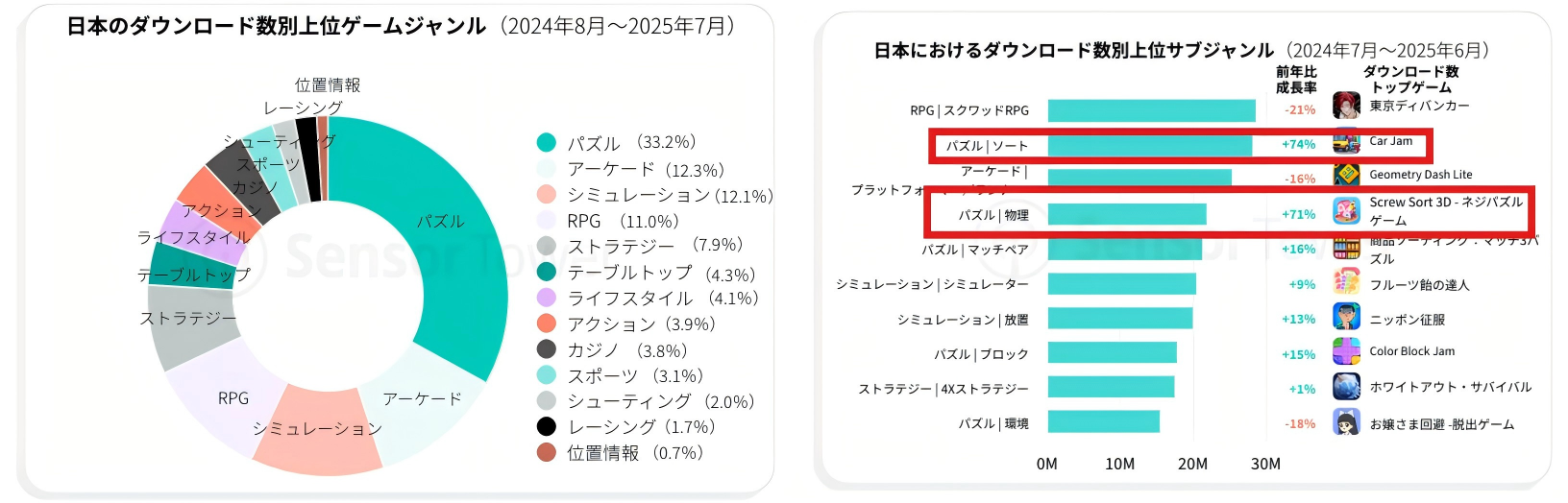Click the Geometry Dash Lite icon

[x=1346, y=175]
